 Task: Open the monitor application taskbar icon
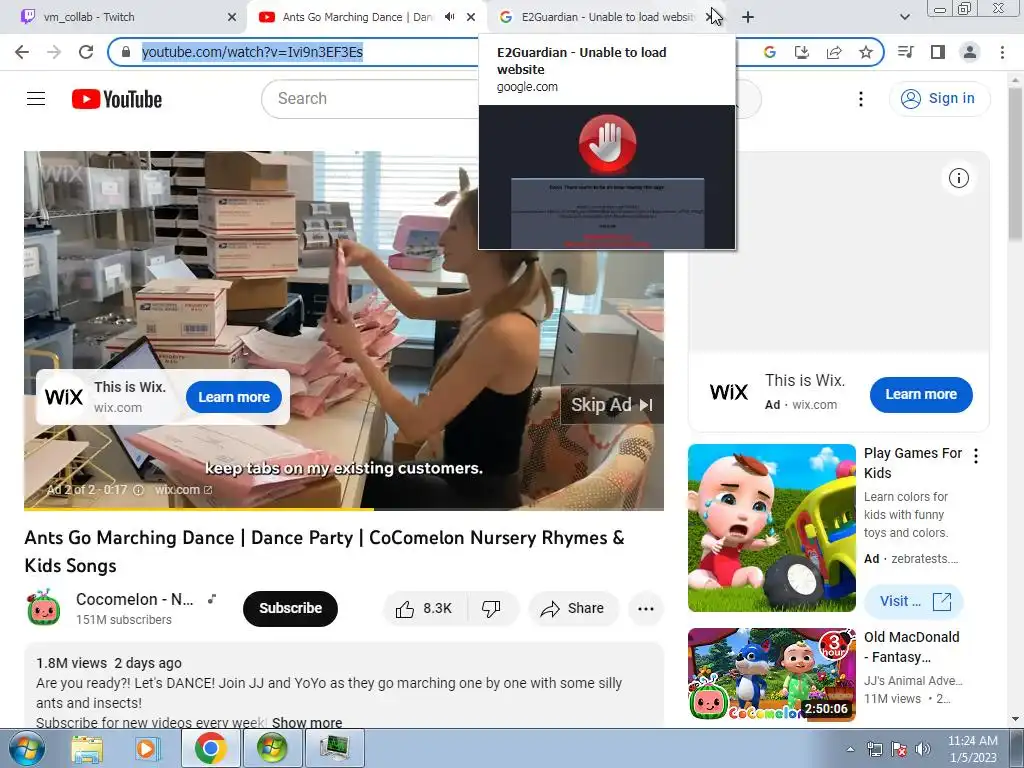coord(334,748)
